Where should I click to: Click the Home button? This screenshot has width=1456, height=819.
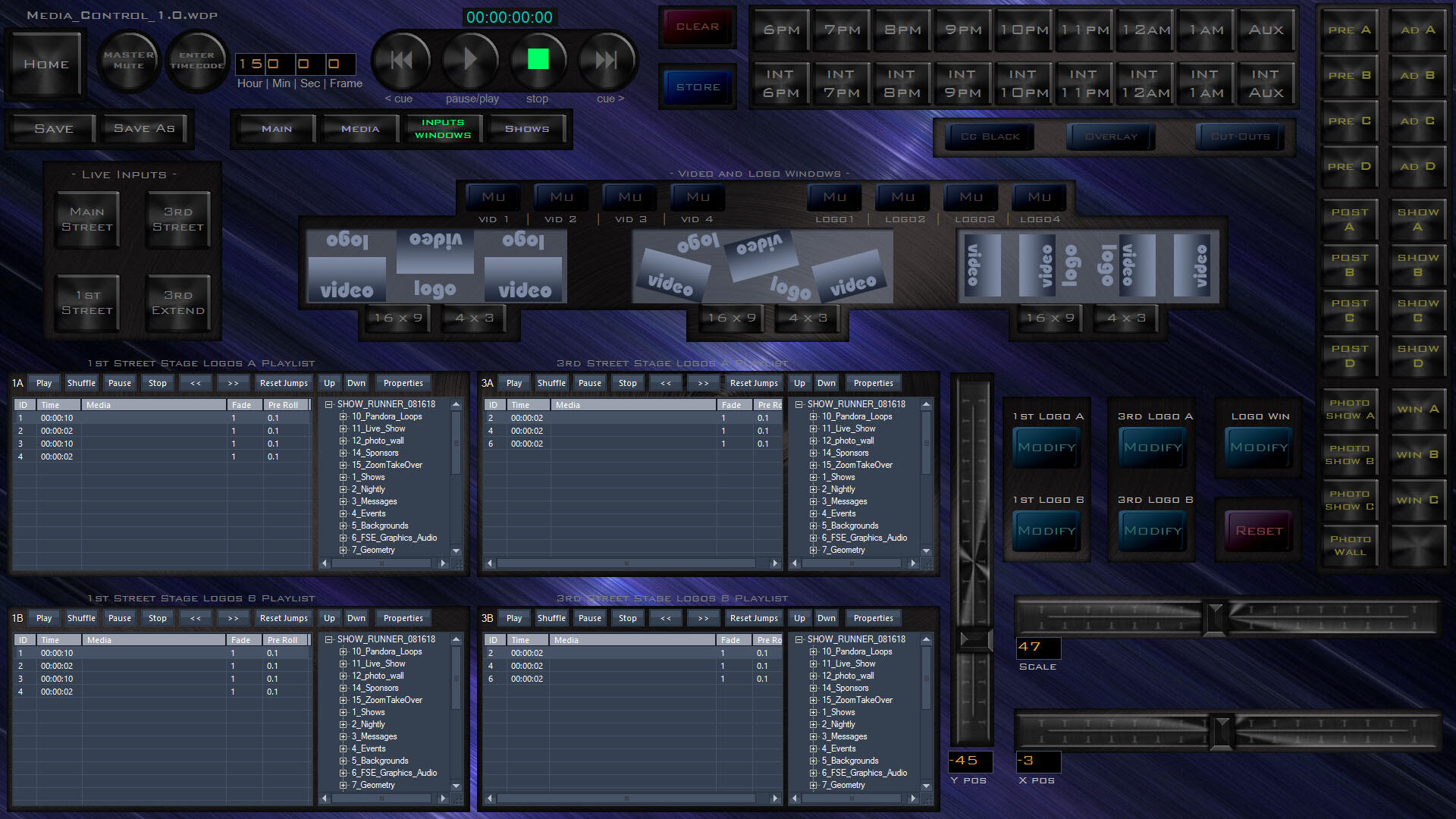coord(46,64)
